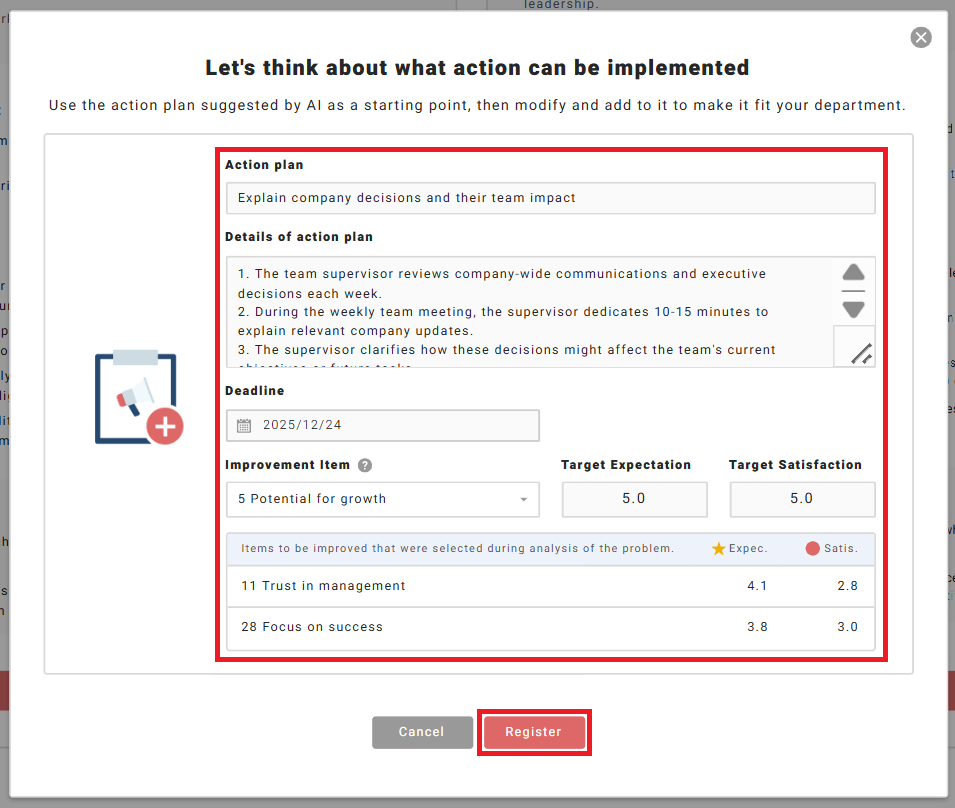The height and width of the screenshot is (808, 955).
Task: Focus the Details of action plan textarea
Action: [530, 312]
